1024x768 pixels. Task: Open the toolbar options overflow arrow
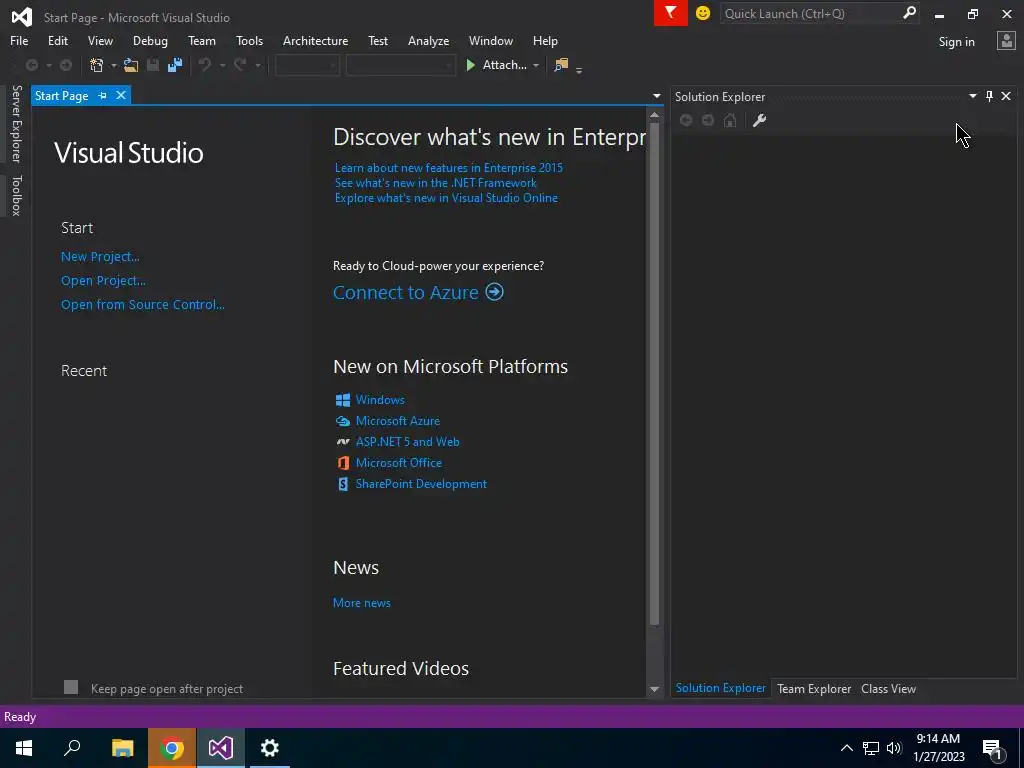coord(579,69)
